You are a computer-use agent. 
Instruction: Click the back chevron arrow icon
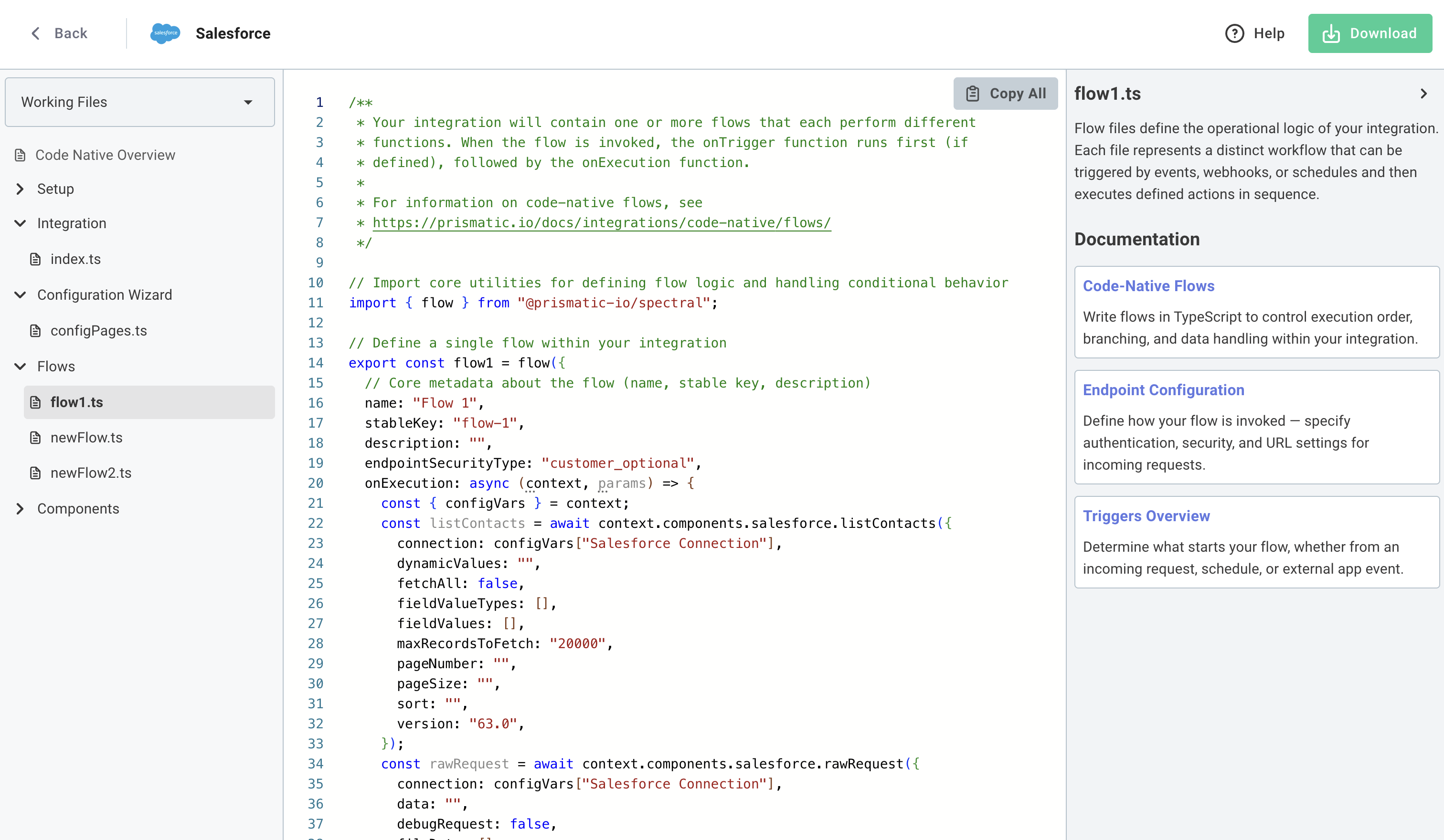(x=34, y=33)
